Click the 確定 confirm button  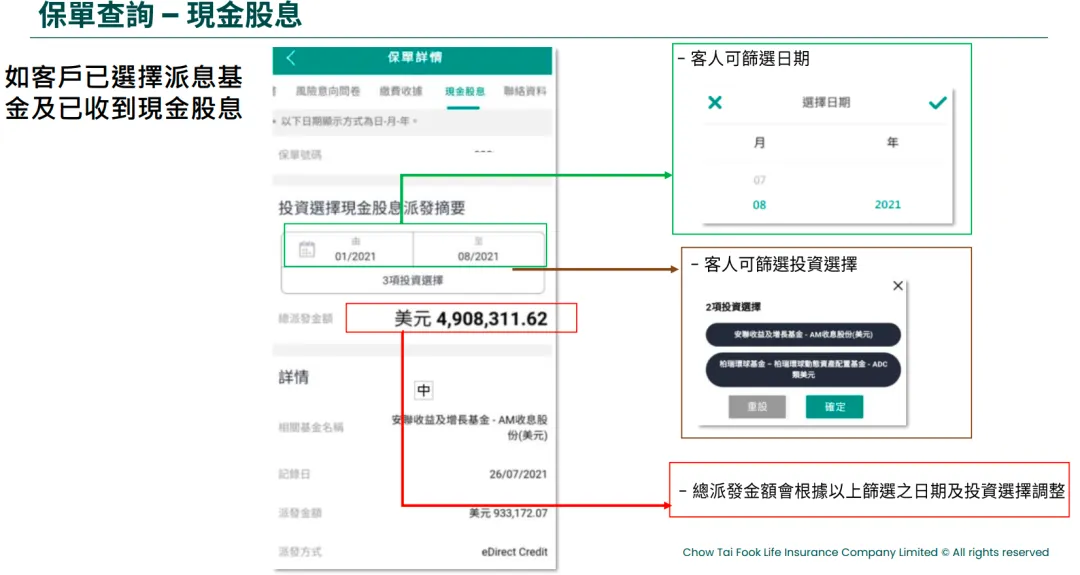tap(834, 407)
